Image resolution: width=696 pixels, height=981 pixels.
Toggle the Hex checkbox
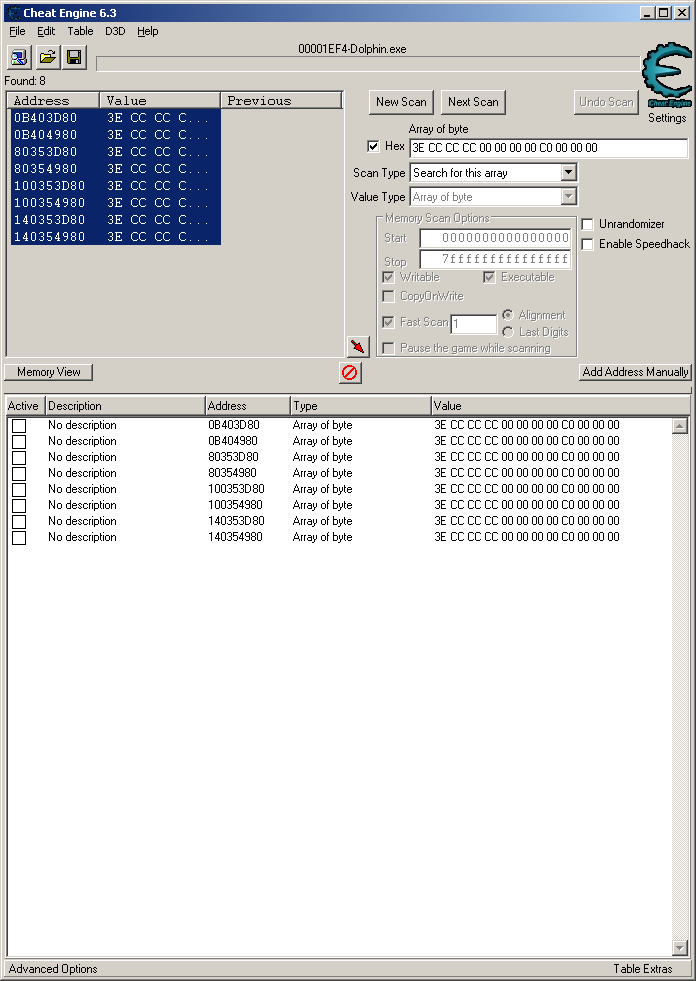374,147
